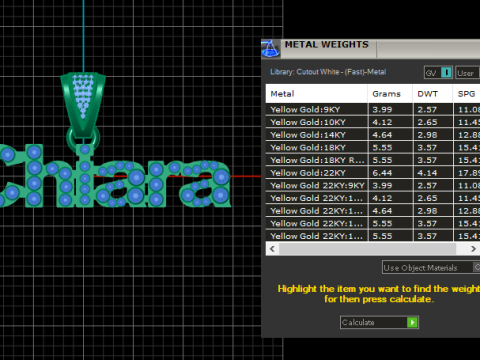Click the METAL WEIGHTS panel title

[x=327, y=45]
